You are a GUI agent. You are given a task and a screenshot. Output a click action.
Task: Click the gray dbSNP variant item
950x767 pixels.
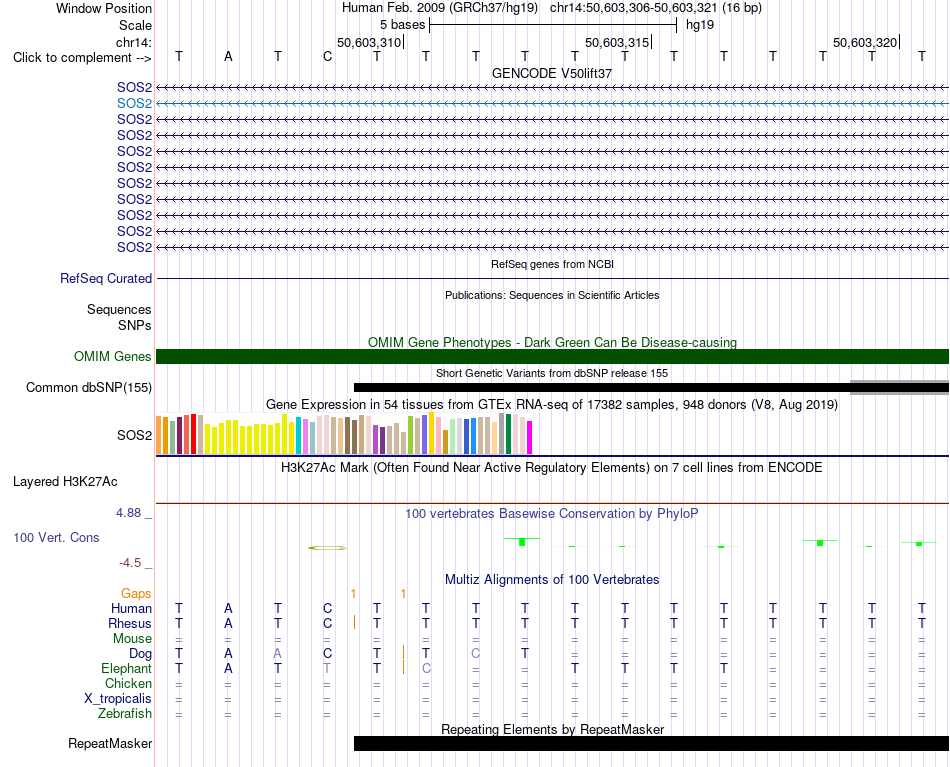899,388
